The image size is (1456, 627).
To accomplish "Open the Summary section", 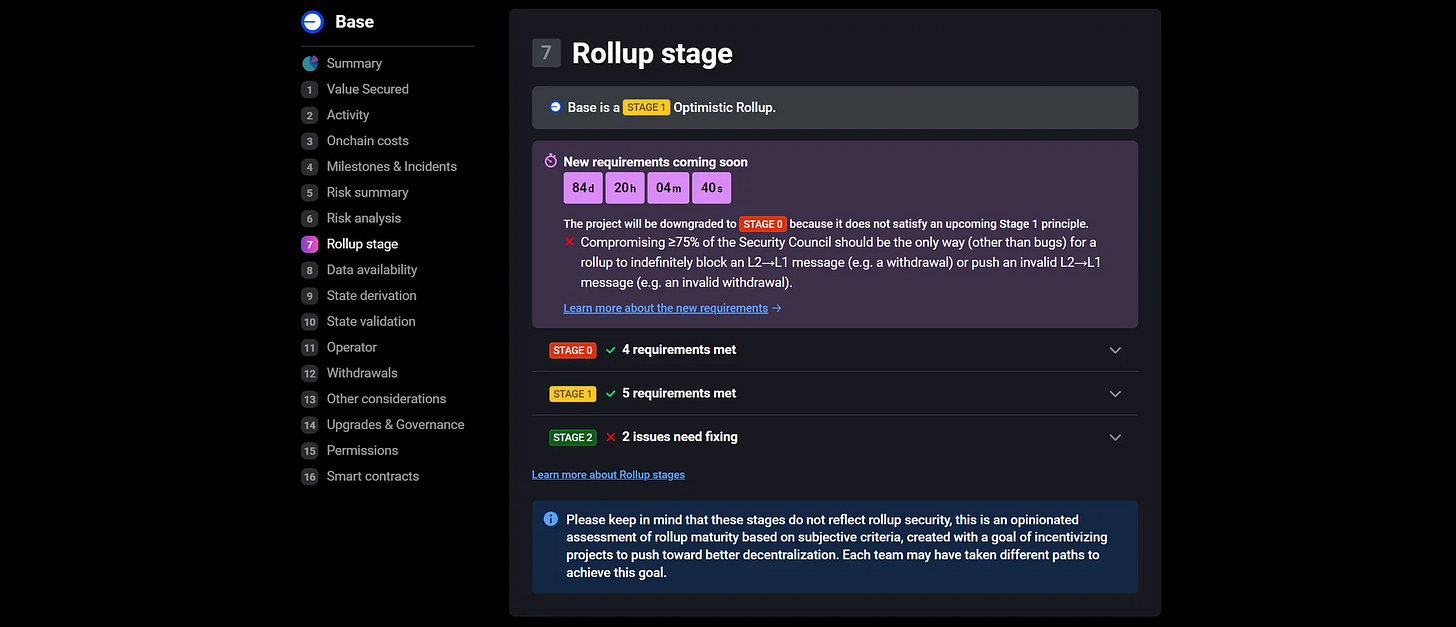I will coord(354,63).
